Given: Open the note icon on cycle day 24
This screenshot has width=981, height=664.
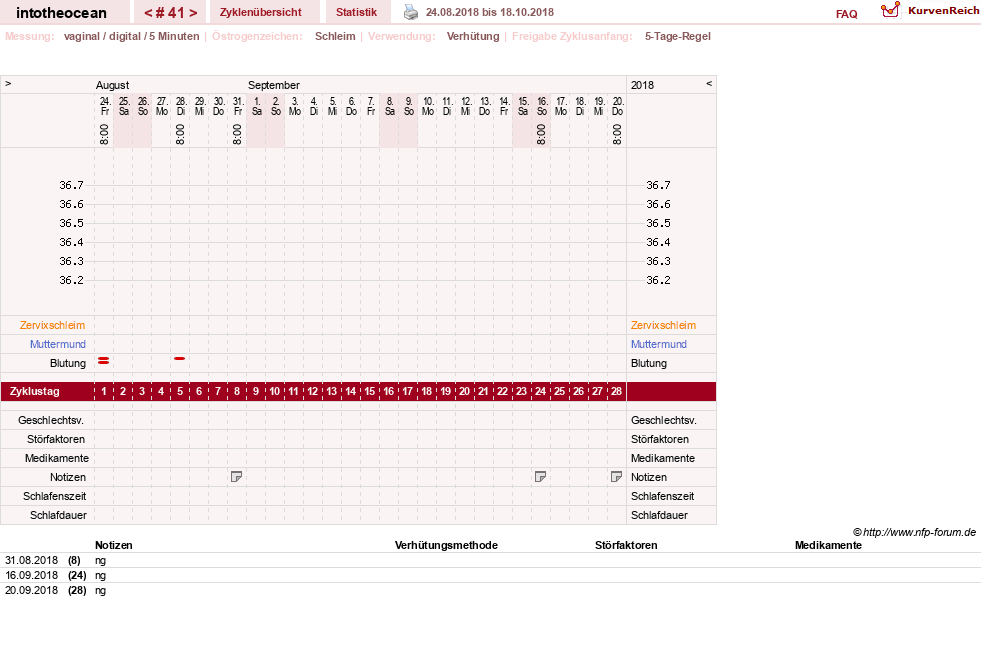Looking at the screenshot, I should 541,477.
